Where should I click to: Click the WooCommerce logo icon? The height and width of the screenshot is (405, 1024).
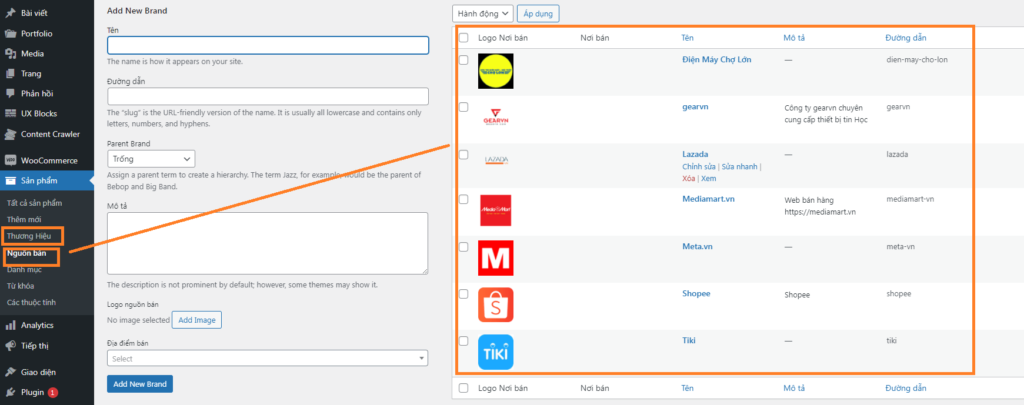pyautogui.click(x=10, y=161)
